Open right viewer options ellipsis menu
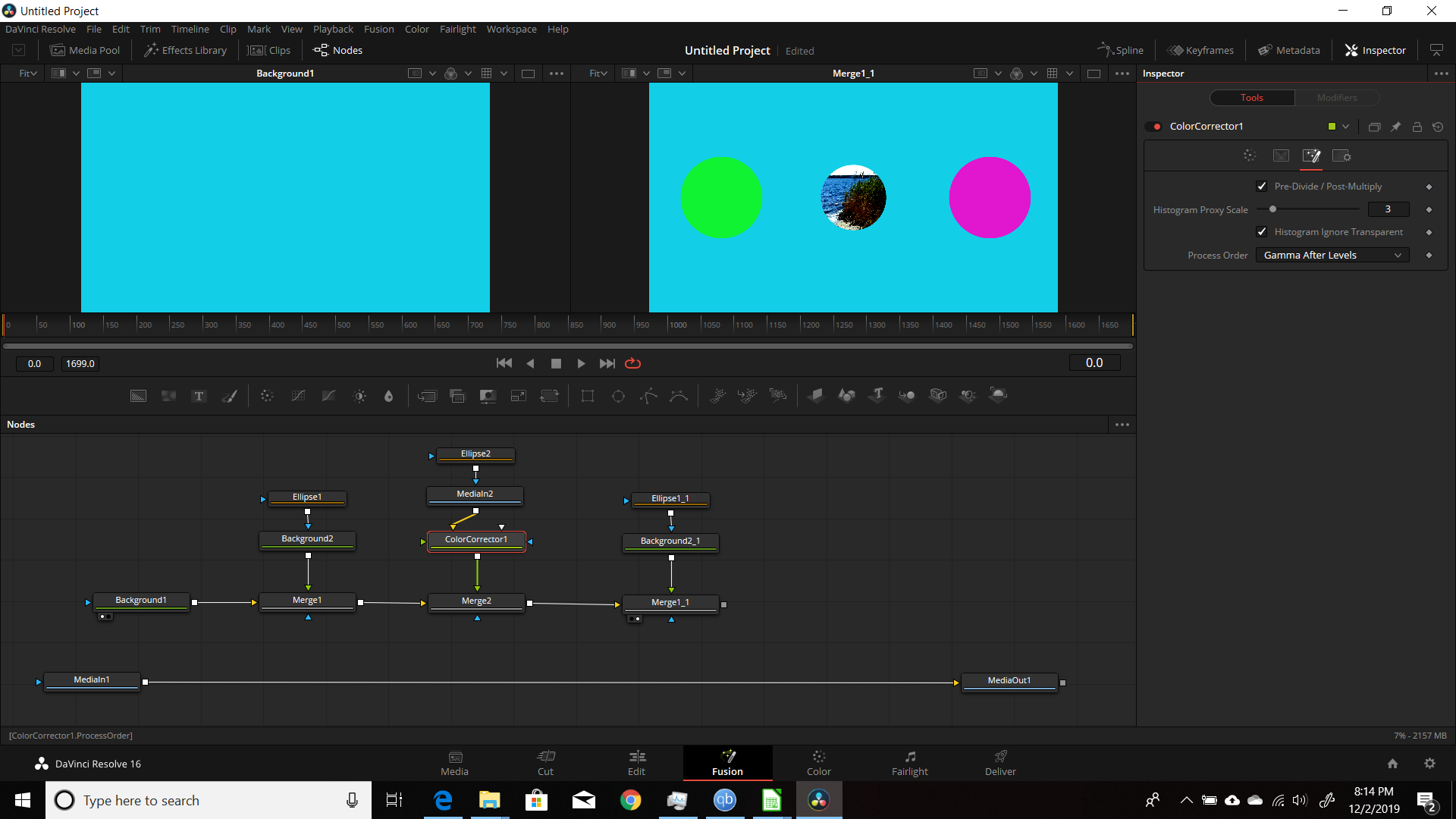This screenshot has width=1456, height=819. pos(1122,74)
